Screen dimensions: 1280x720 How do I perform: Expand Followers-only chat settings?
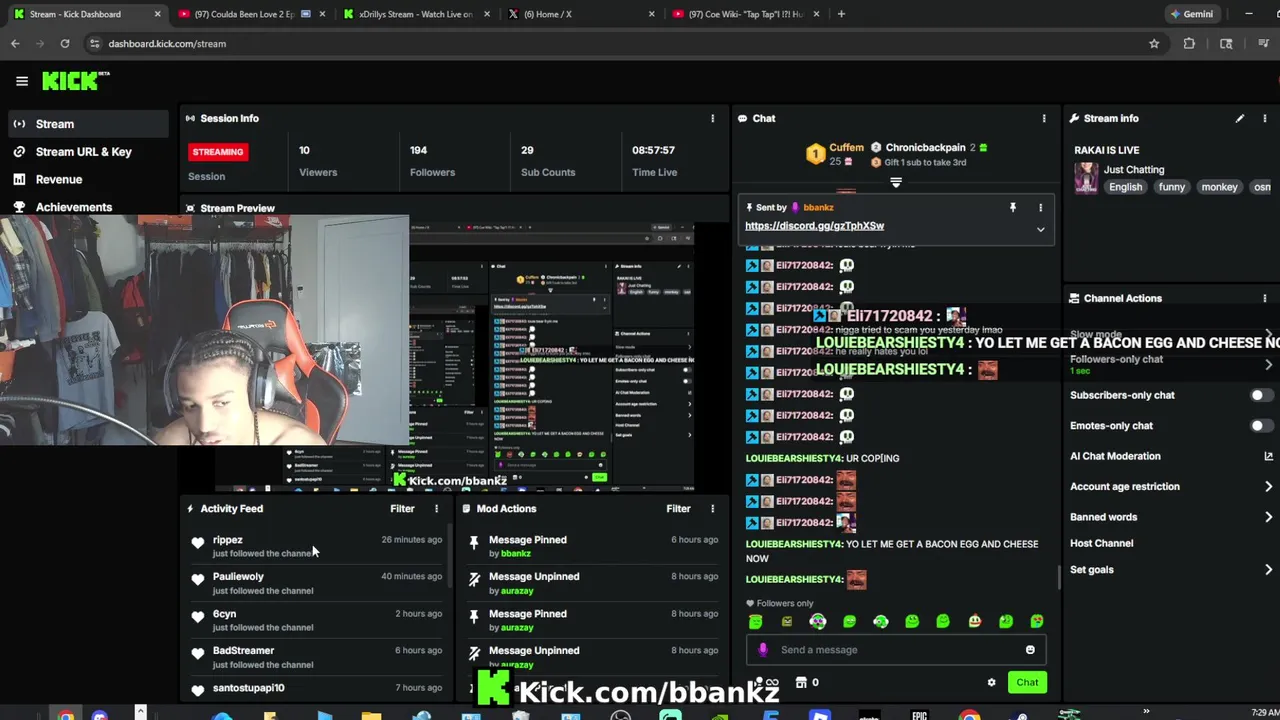tap(1268, 364)
